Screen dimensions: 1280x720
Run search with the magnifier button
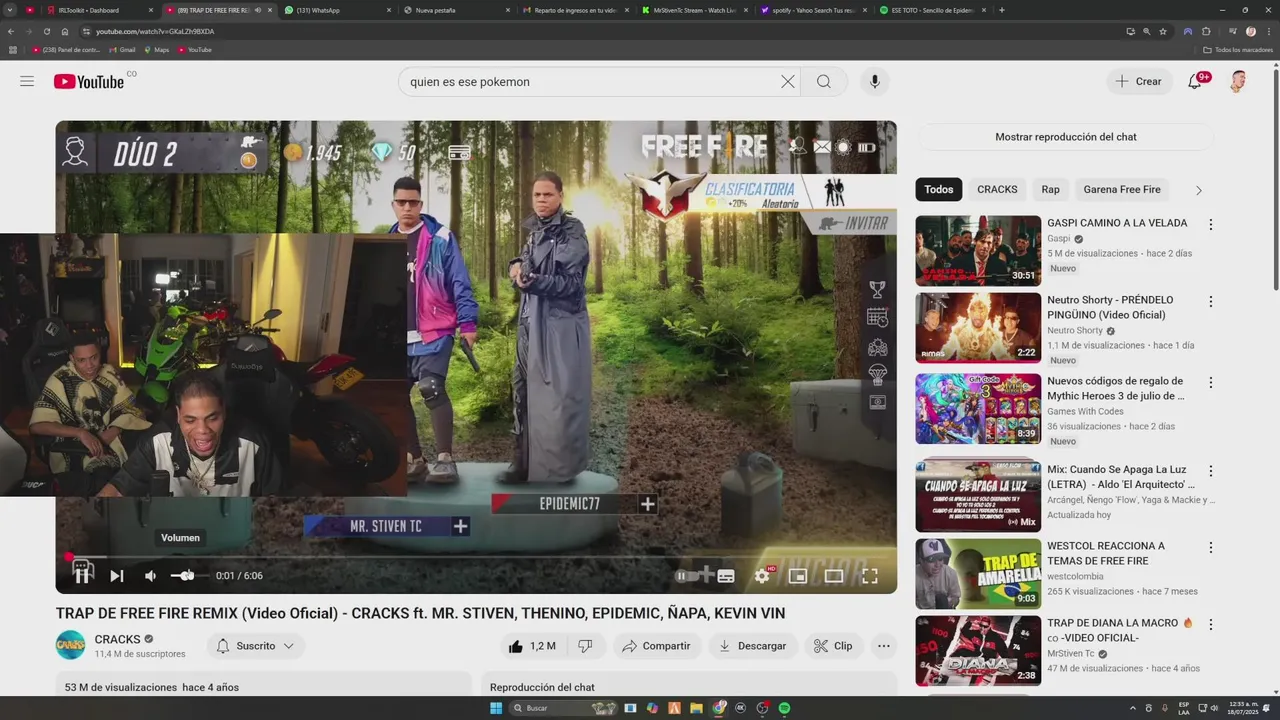click(824, 82)
